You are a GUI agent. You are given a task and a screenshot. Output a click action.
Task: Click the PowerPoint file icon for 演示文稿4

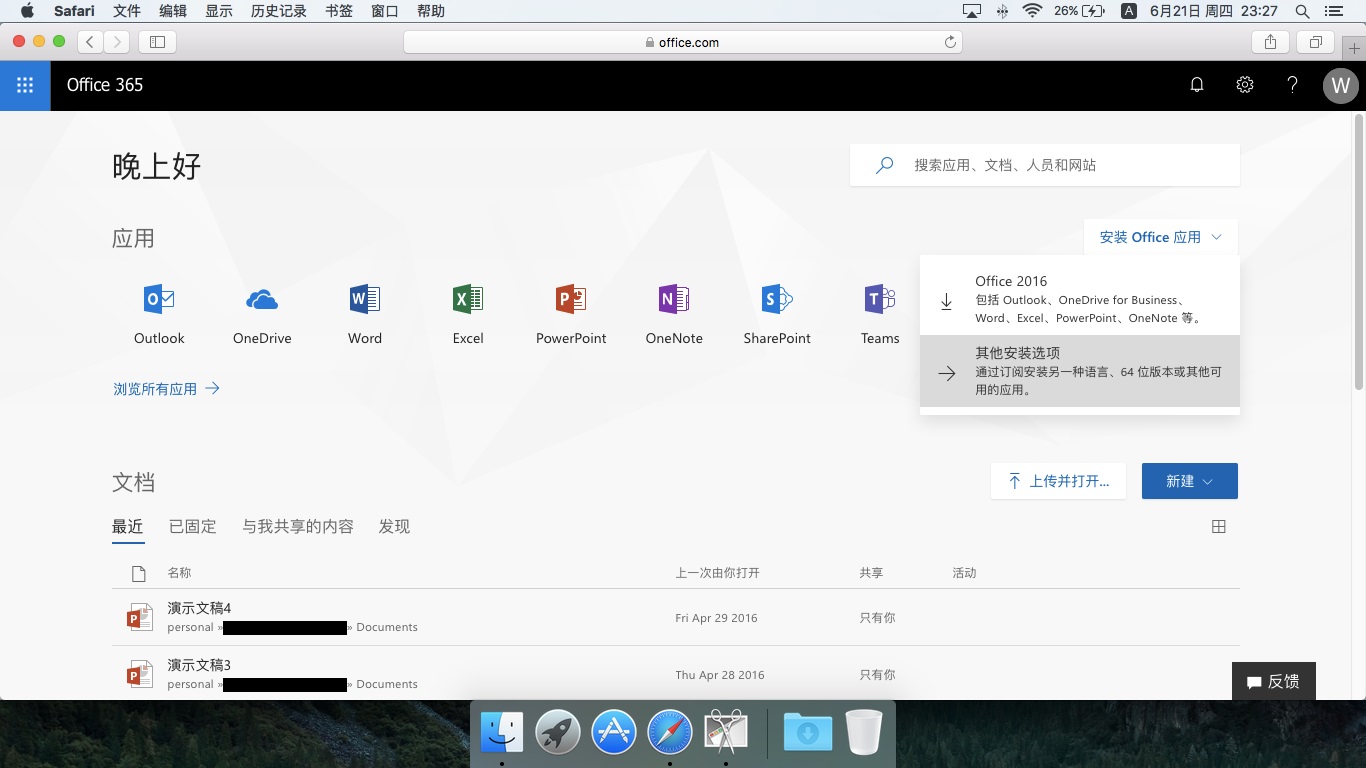[139, 617]
